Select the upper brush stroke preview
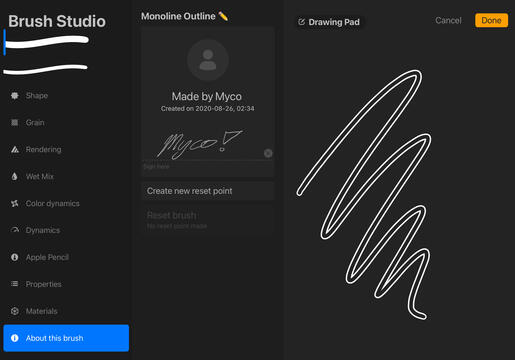515x360 pixels. click(x=46, y=42)
